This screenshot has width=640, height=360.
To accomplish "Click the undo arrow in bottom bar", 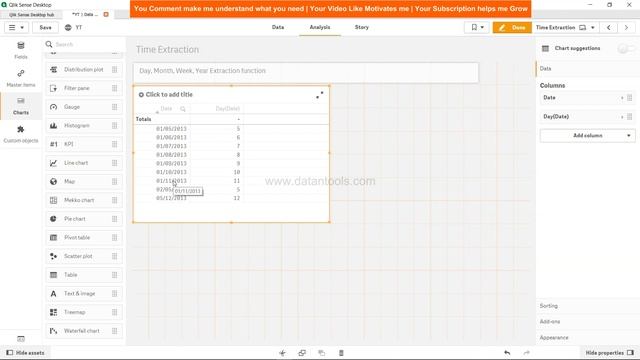I will click(507, 353).
